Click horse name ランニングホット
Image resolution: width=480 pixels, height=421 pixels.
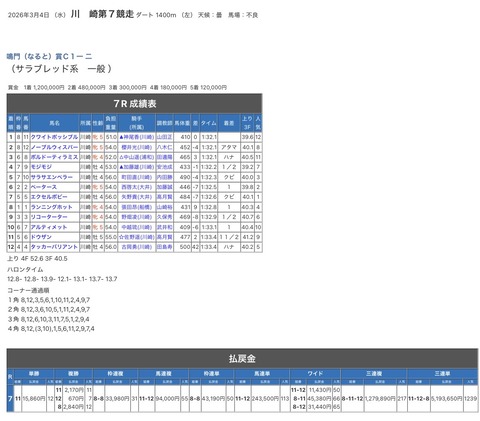[52, 207]
